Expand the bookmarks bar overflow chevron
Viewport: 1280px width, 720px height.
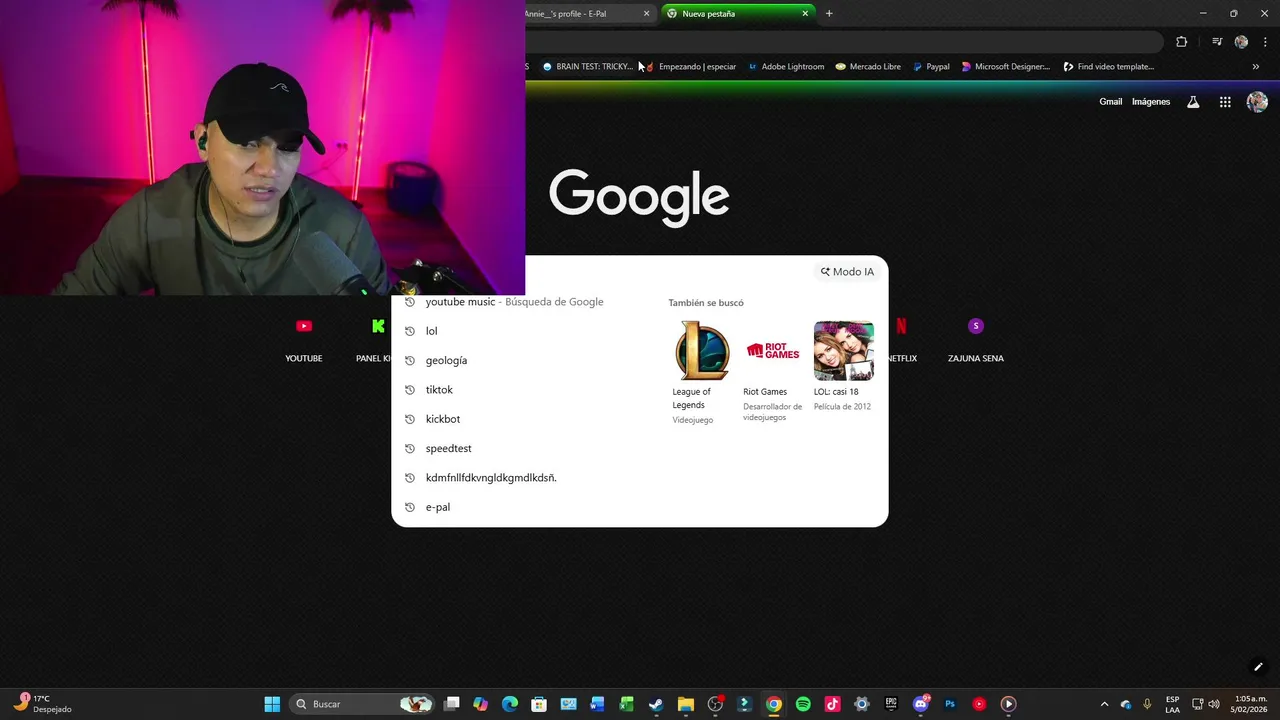(x=1256, y=67)
